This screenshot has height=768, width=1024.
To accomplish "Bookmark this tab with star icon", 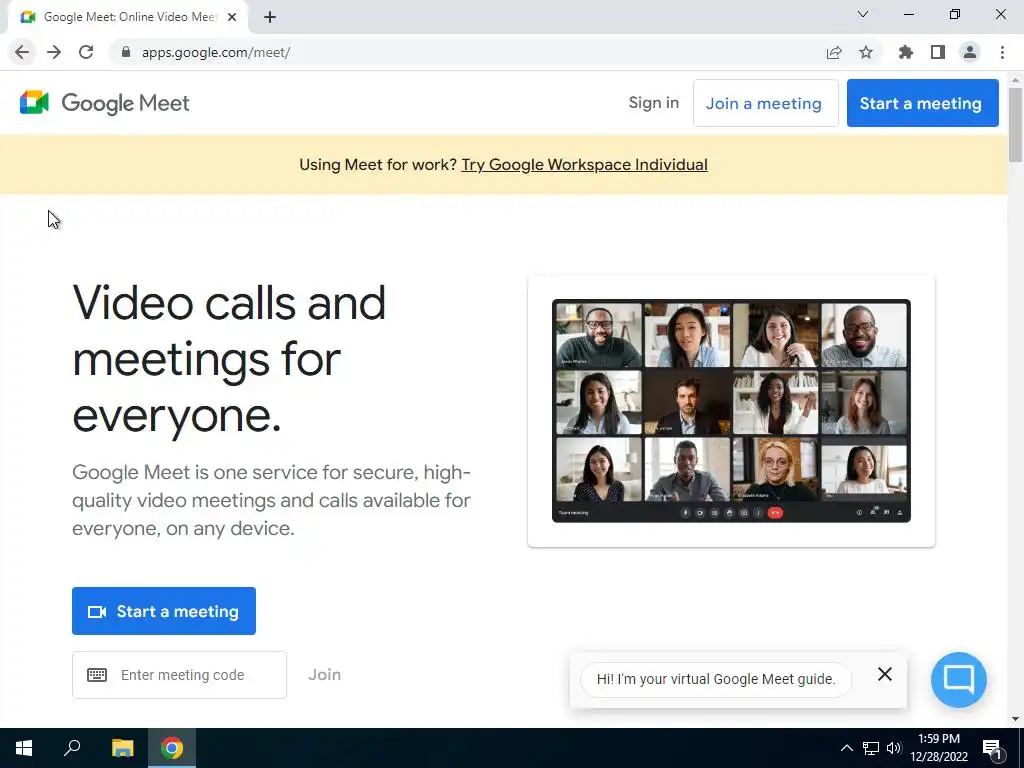I will pyautogui.click(x=866, y=52).
